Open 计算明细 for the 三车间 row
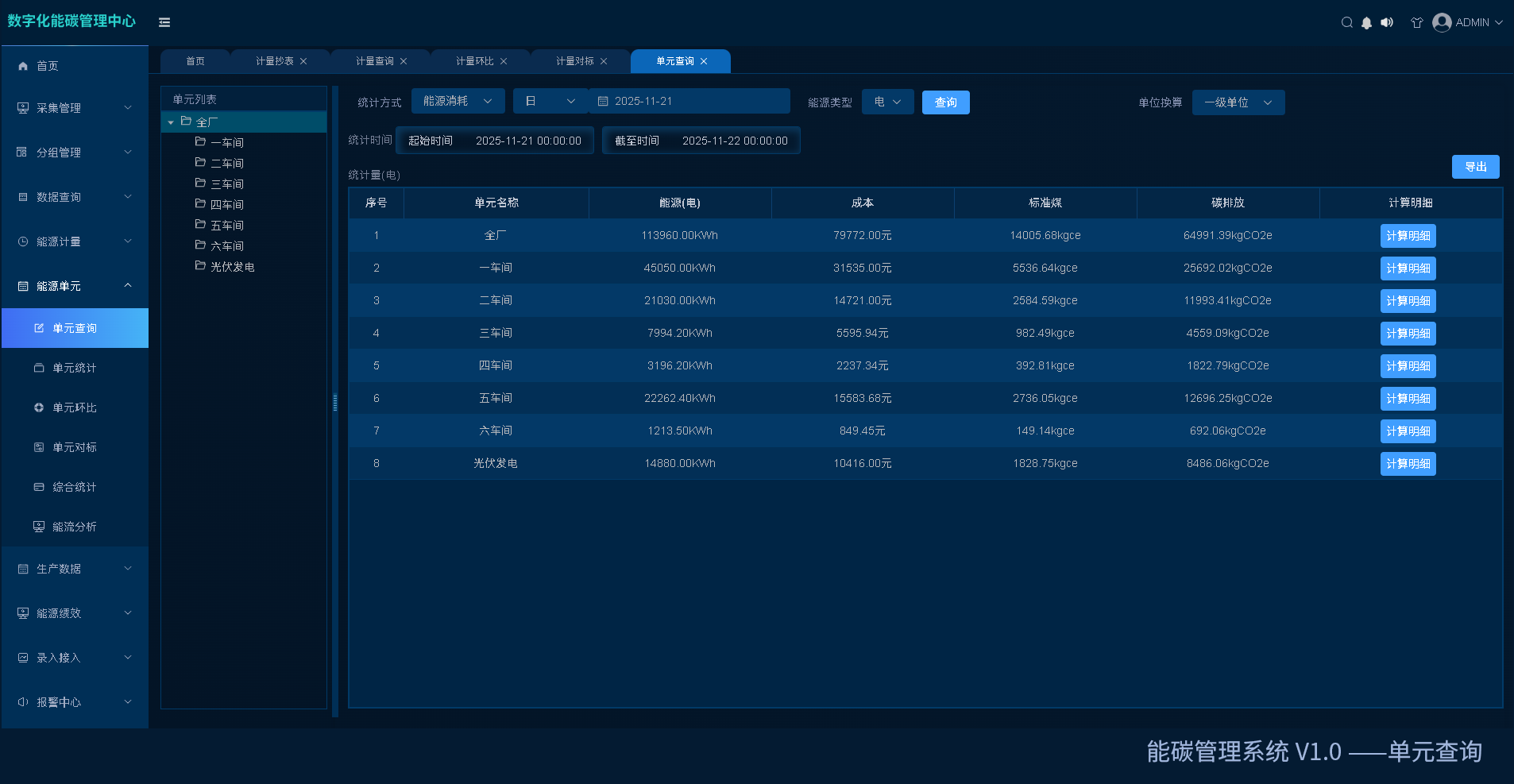The width and height of the screenshot is (1514, 784). 1408,334
